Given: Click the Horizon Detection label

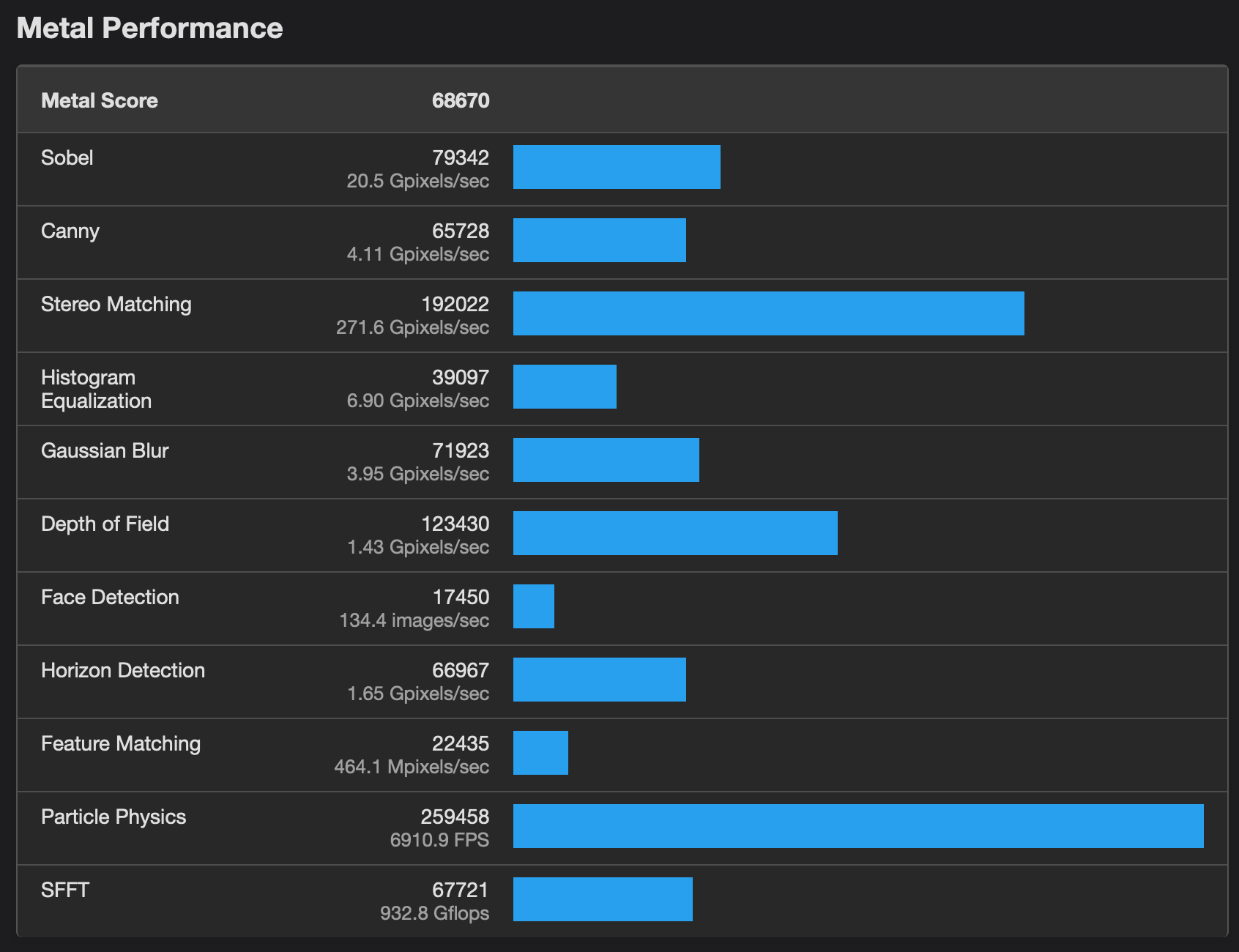Looking at the screenshot, I should pos(123,670).
